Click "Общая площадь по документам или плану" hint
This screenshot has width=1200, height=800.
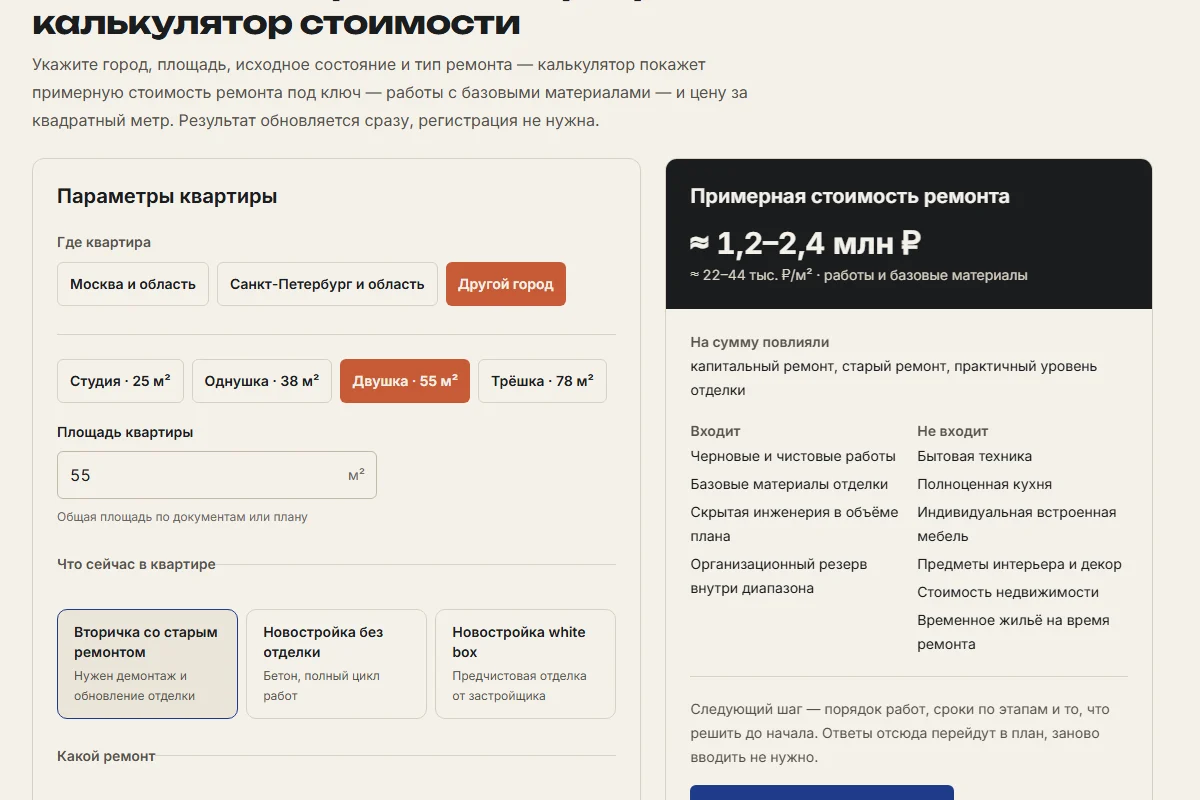click(182, 517)
